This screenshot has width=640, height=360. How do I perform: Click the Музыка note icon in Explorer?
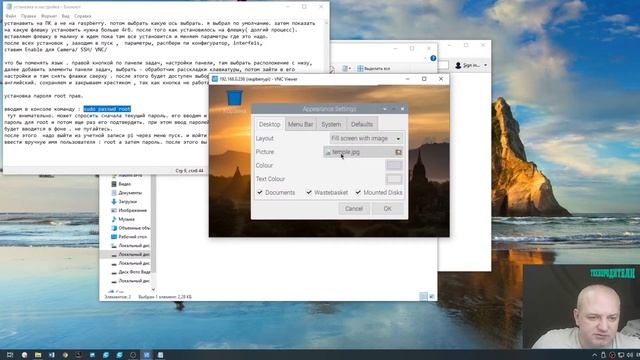pos(114,219)
